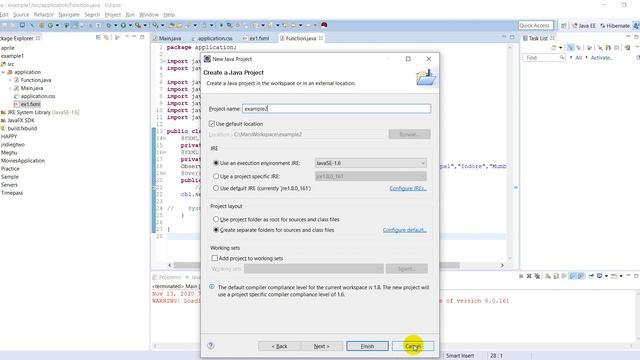The width and height of the screenshot is (640, 360).
Task: Click the close mark on Function.java tab
Action: (x=321, y=38)
